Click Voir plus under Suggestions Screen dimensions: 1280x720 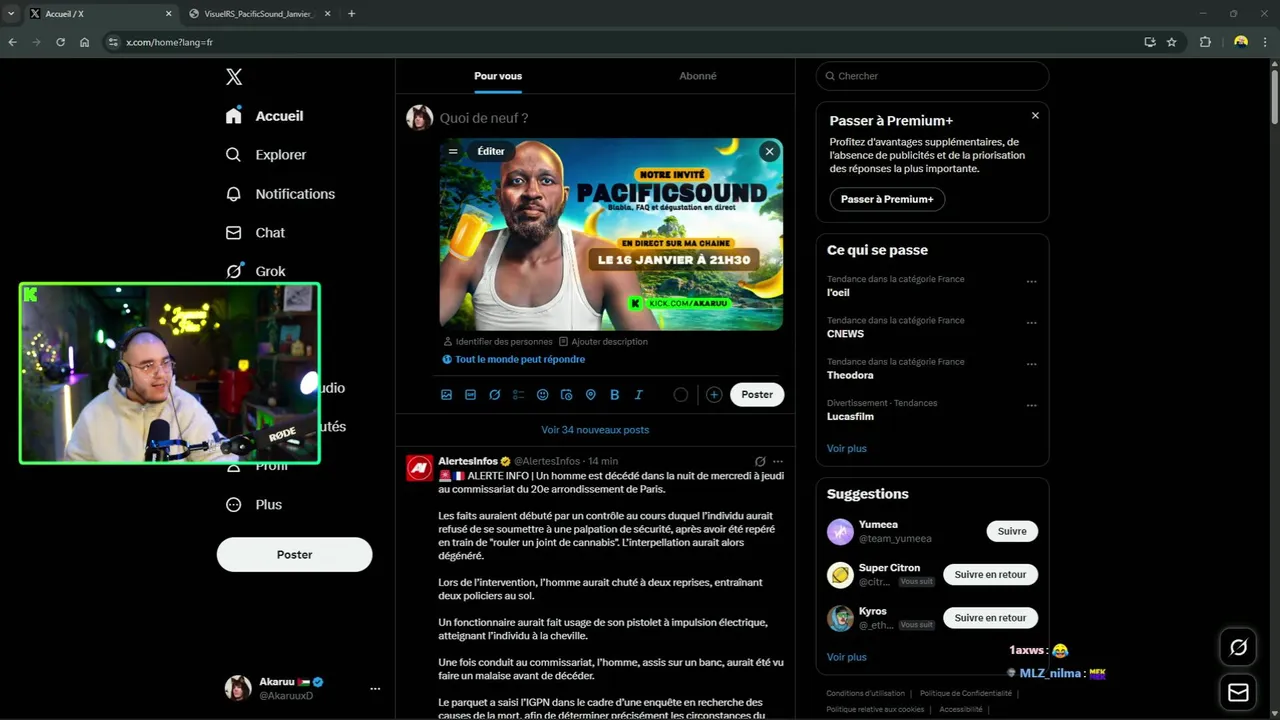(847, 657)
